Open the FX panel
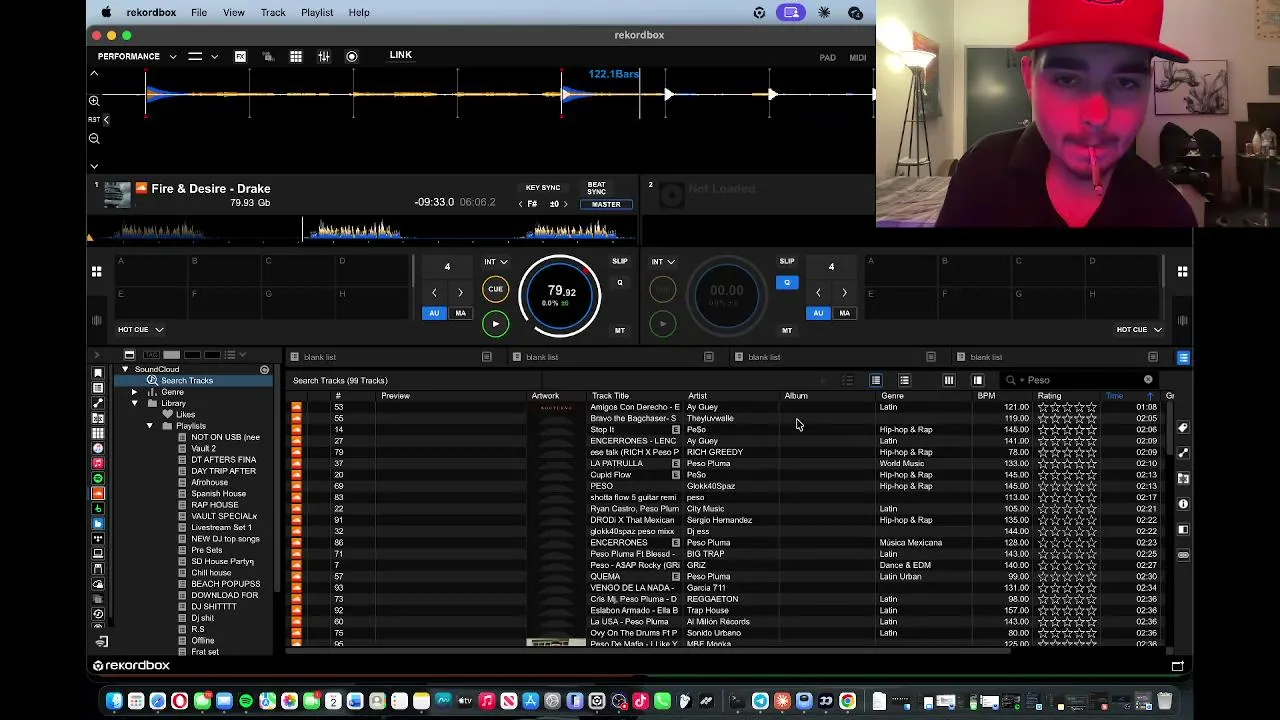 click(x=240, y=56)
